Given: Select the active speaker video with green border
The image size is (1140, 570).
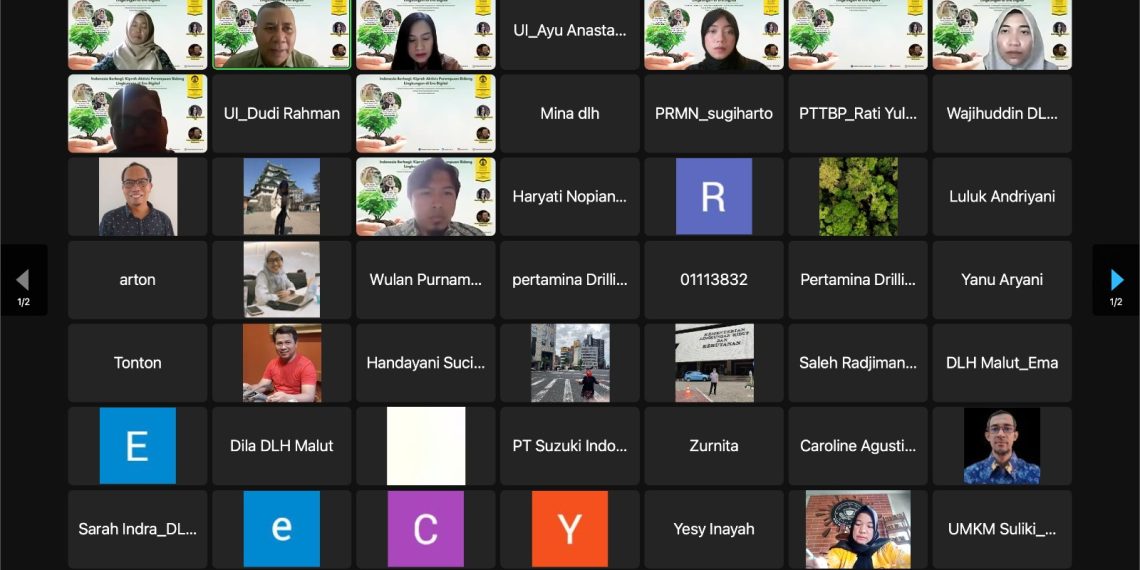Looking at the screenshot, I should (x=281, y=34).
